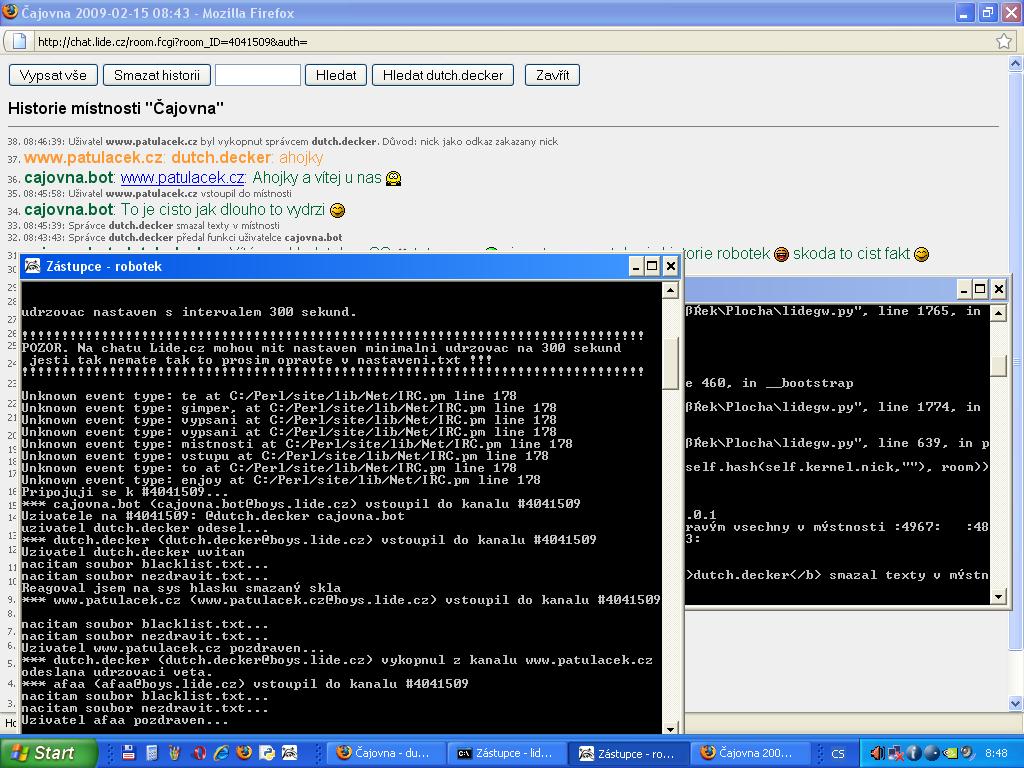Open Internet Explorer from quick launch
This screenshot has width=1024, height=768.
221,753
